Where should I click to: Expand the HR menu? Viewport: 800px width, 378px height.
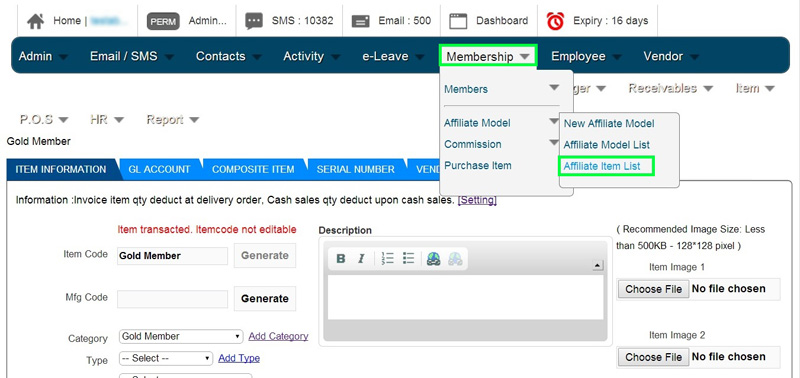[x=107, y=120]
